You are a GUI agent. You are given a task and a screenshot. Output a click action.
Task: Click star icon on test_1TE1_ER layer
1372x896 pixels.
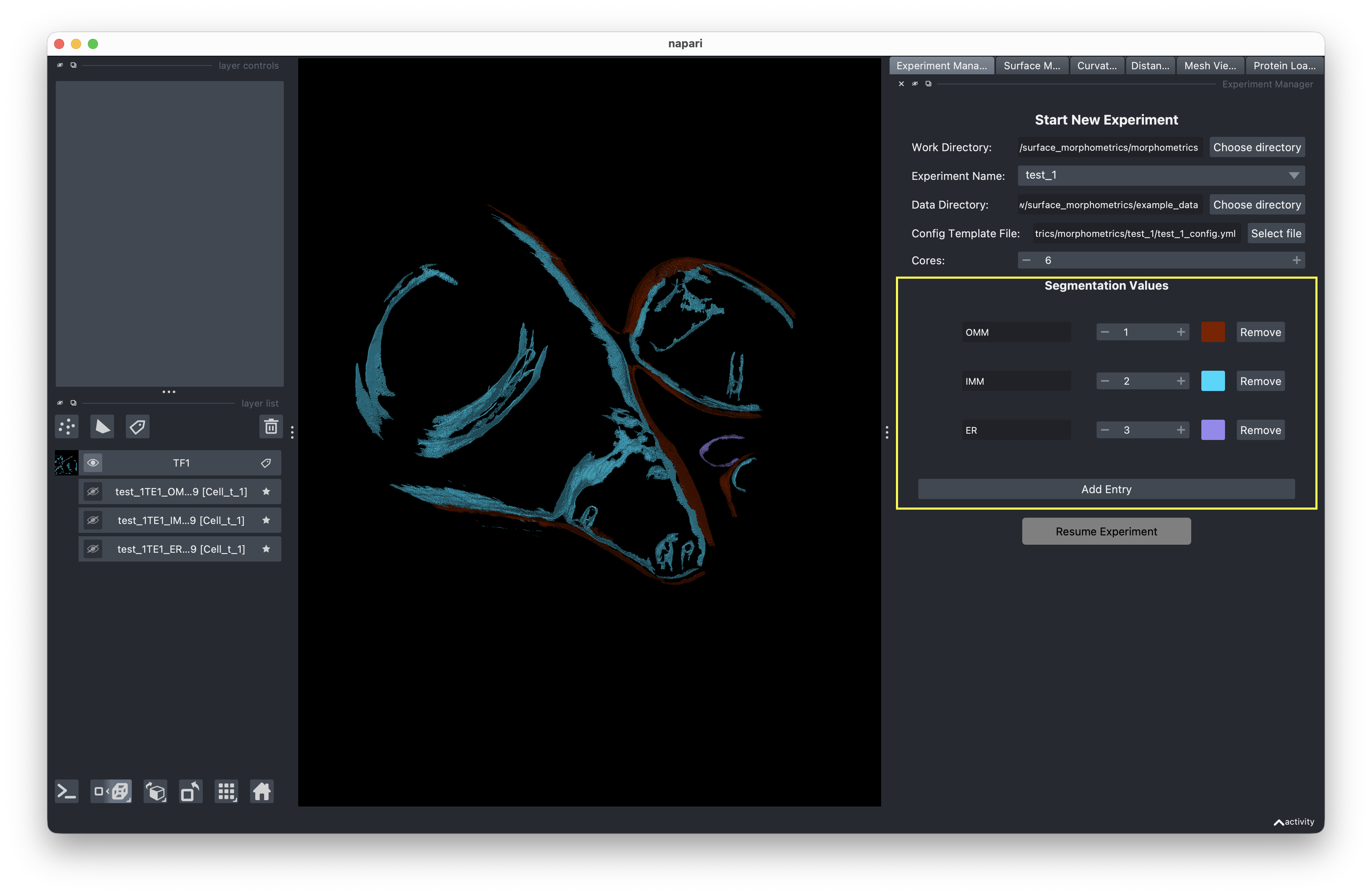pyautogui.click(x=266, y=549)
